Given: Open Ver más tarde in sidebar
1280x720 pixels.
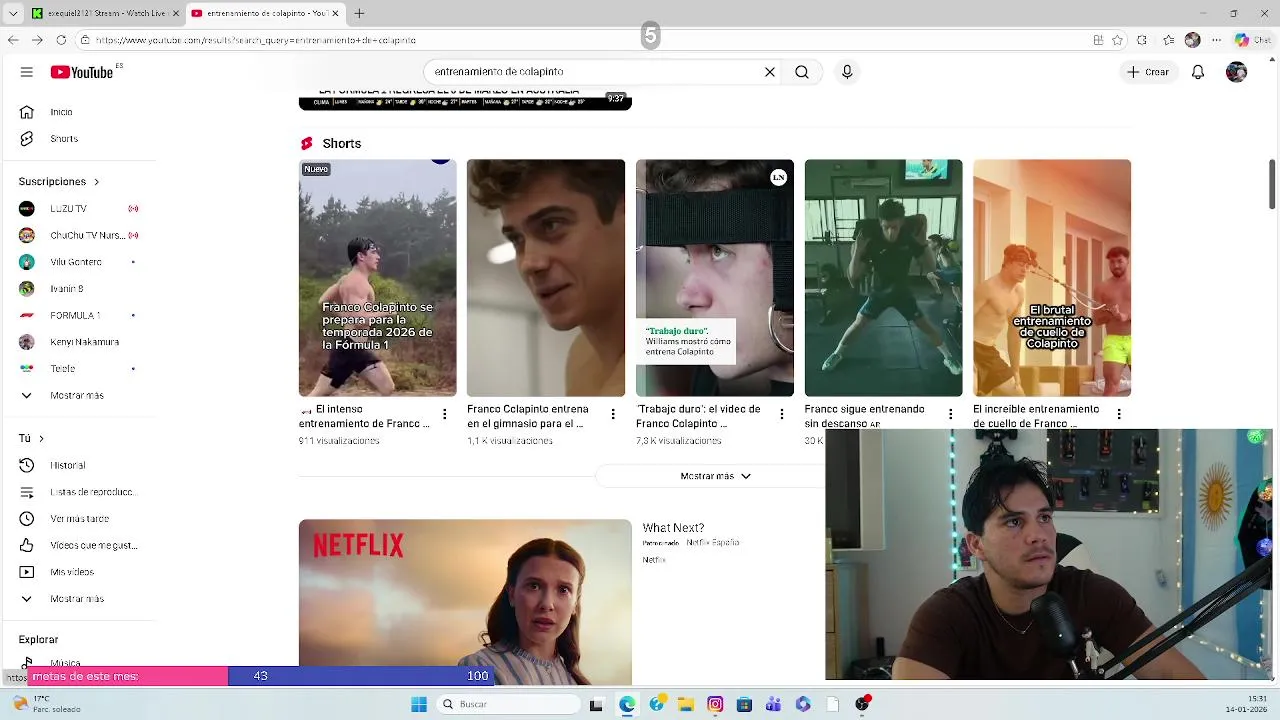Looking at the screenshot, I should pyautogui.click(x=79, y=519).
